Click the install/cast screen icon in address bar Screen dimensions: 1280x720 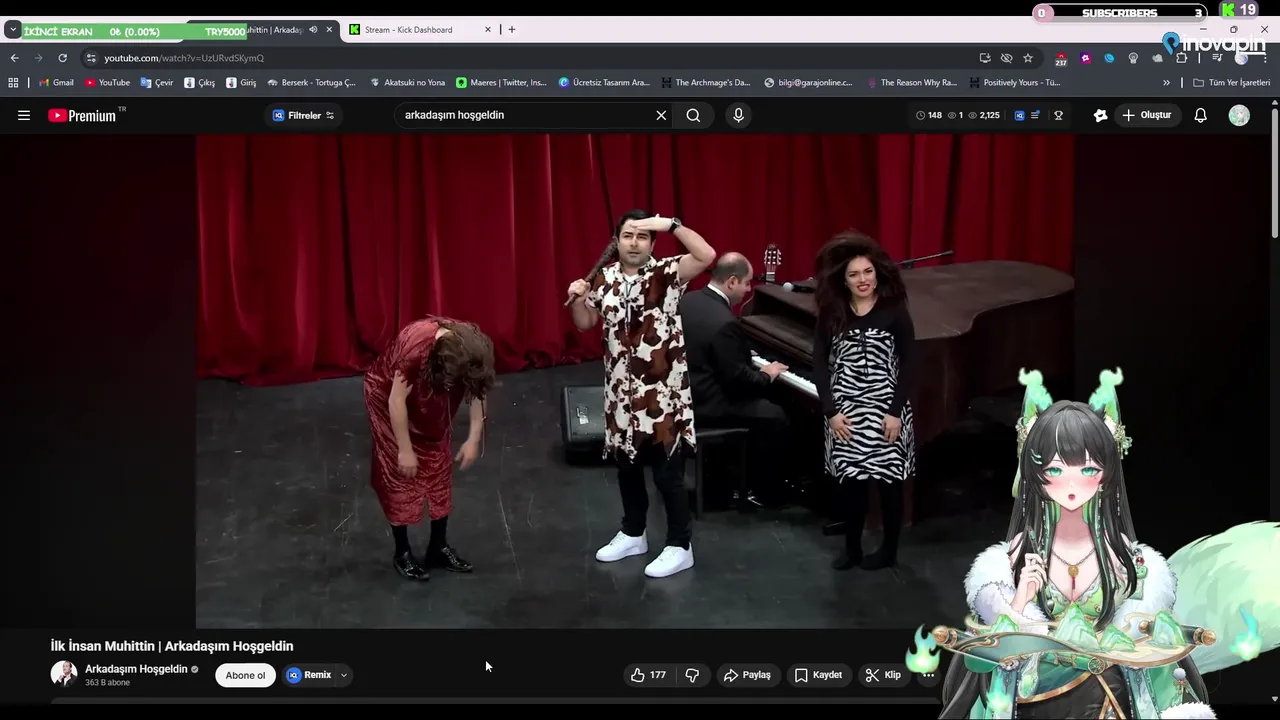point(985,58)
